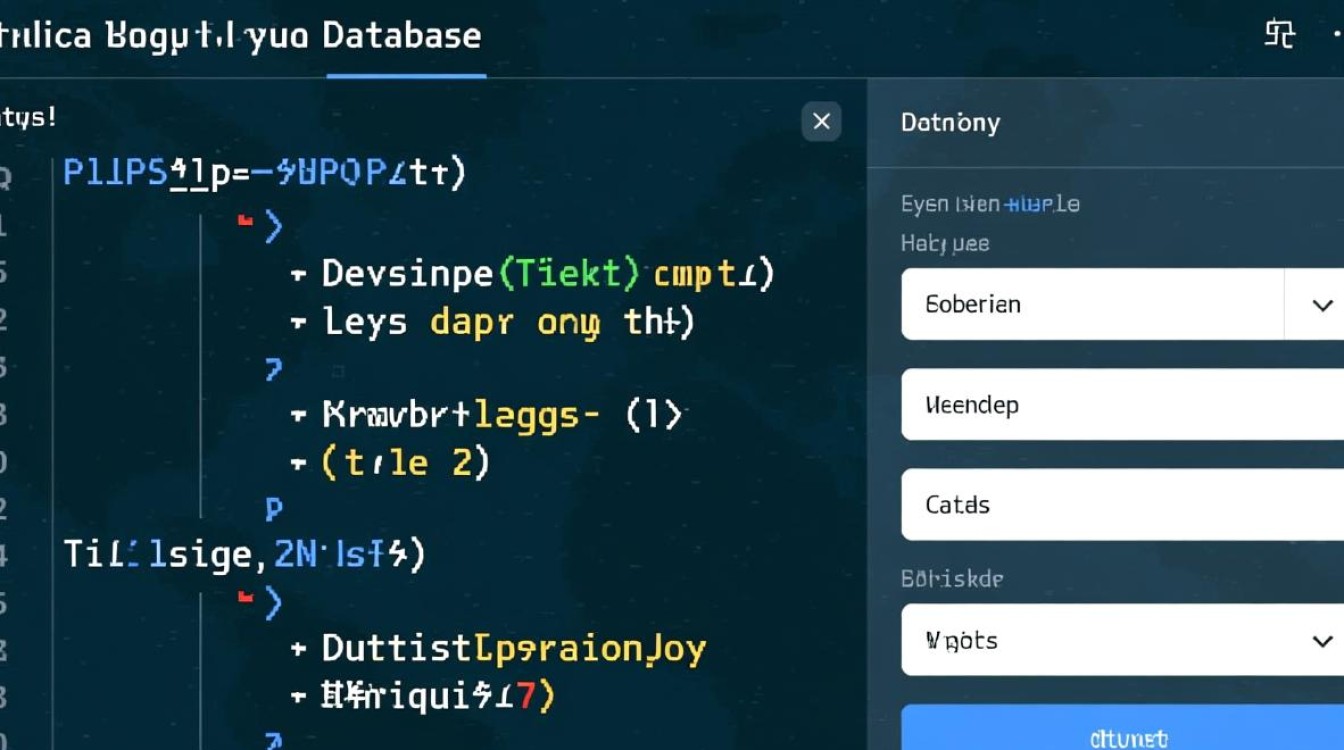This screenshot has width=1344, height=750.
Task: Click the symbol icon in the top-right header
Action: click(x=1279, y=35)
